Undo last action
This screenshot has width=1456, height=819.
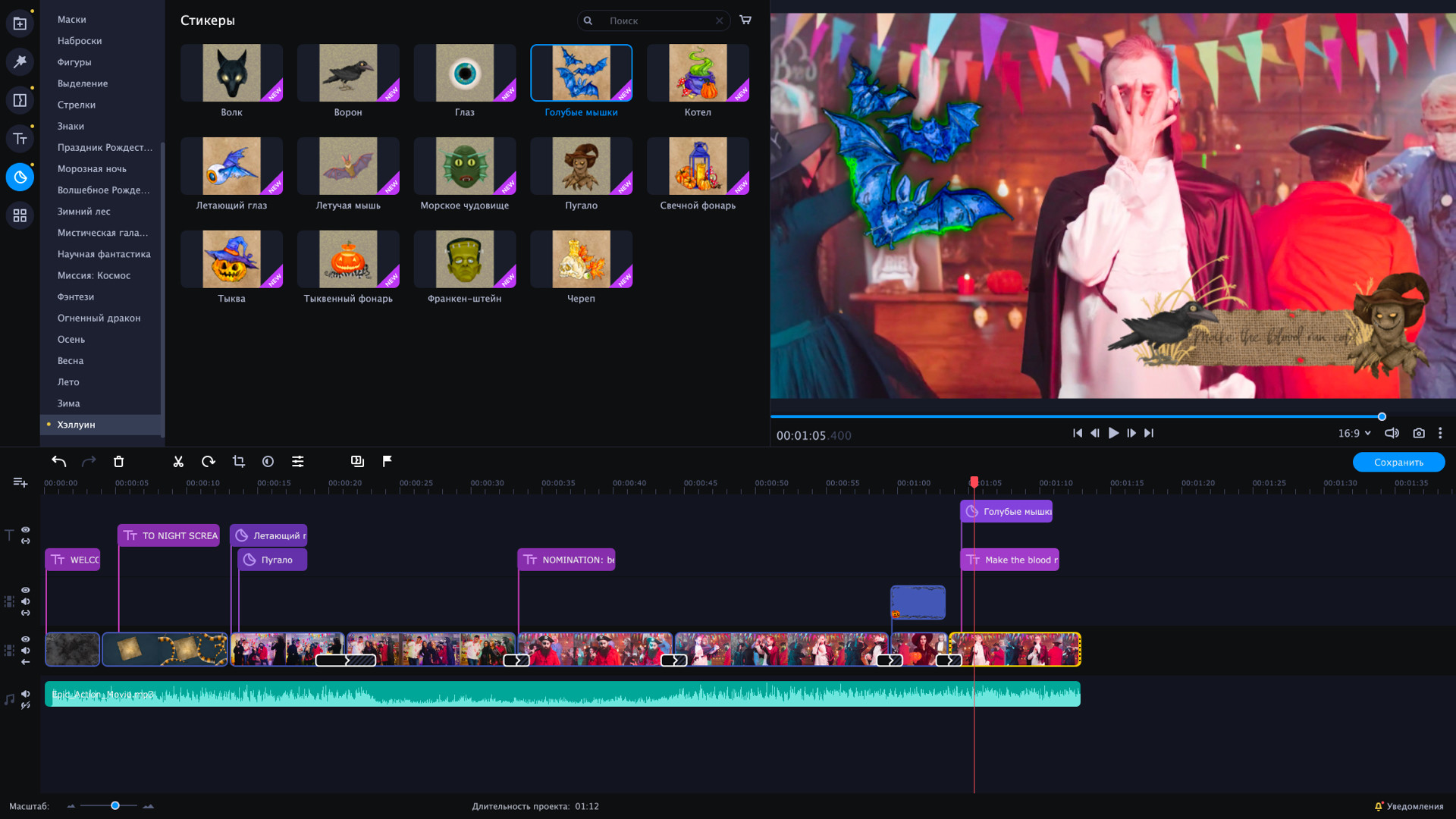[59, 461]
